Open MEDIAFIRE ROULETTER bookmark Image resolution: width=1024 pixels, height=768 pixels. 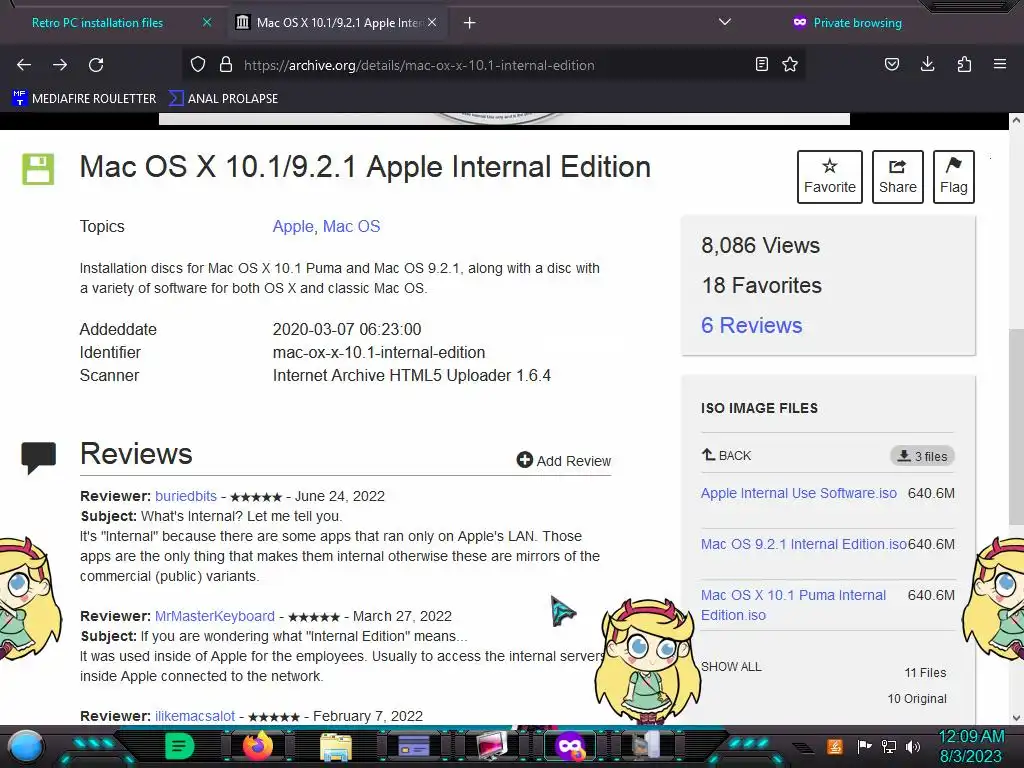click(84, 99)
